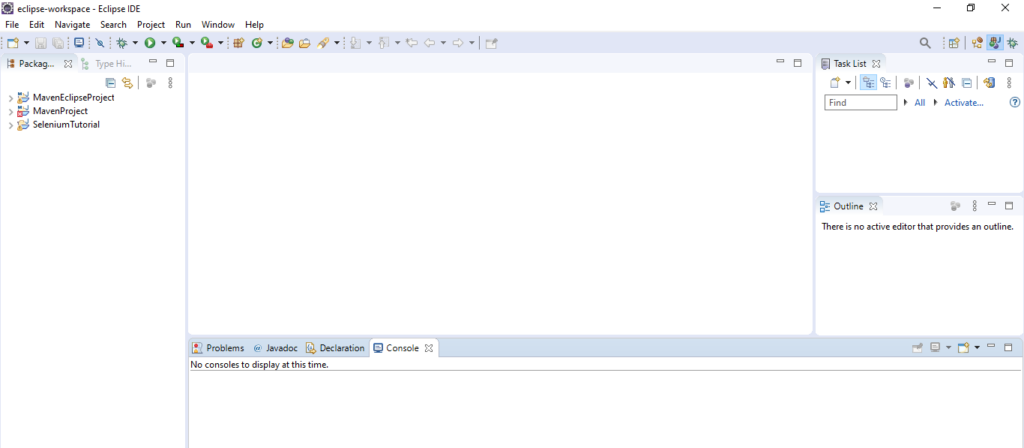Toggle Show Only My Tasks icon
1024x448 pixels.
pyautogui.click(x=950, y=83)
